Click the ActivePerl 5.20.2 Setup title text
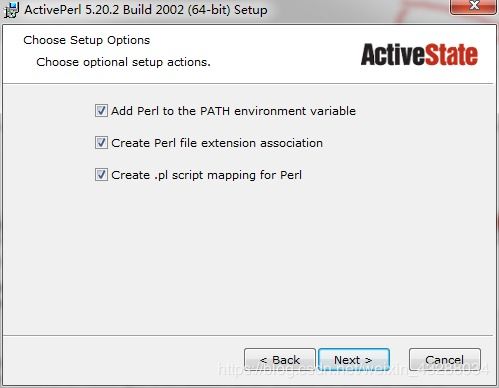 click(x=146, y=10)
